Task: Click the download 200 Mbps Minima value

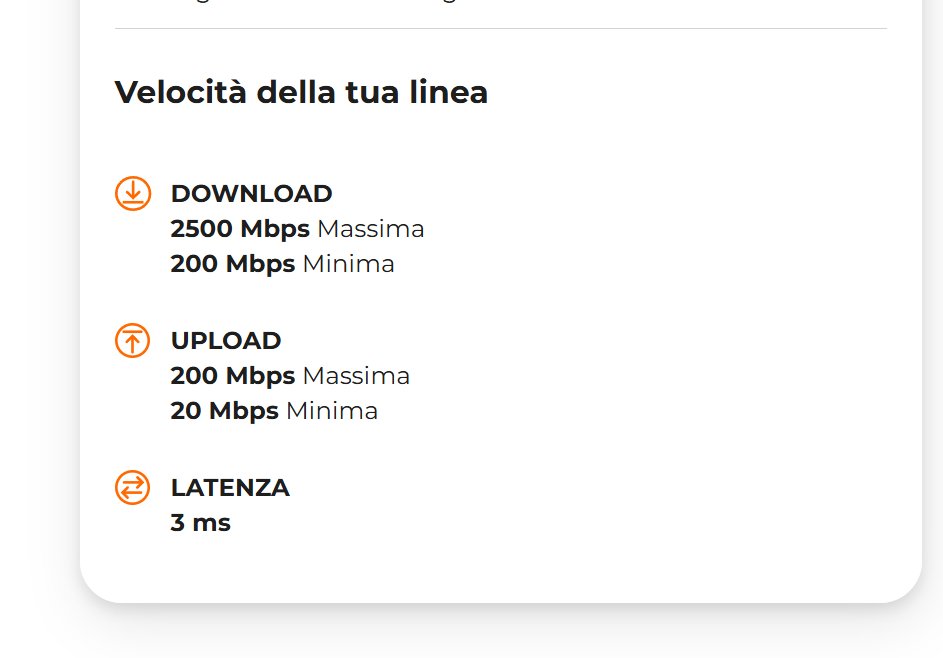Action: click(283, 264)
